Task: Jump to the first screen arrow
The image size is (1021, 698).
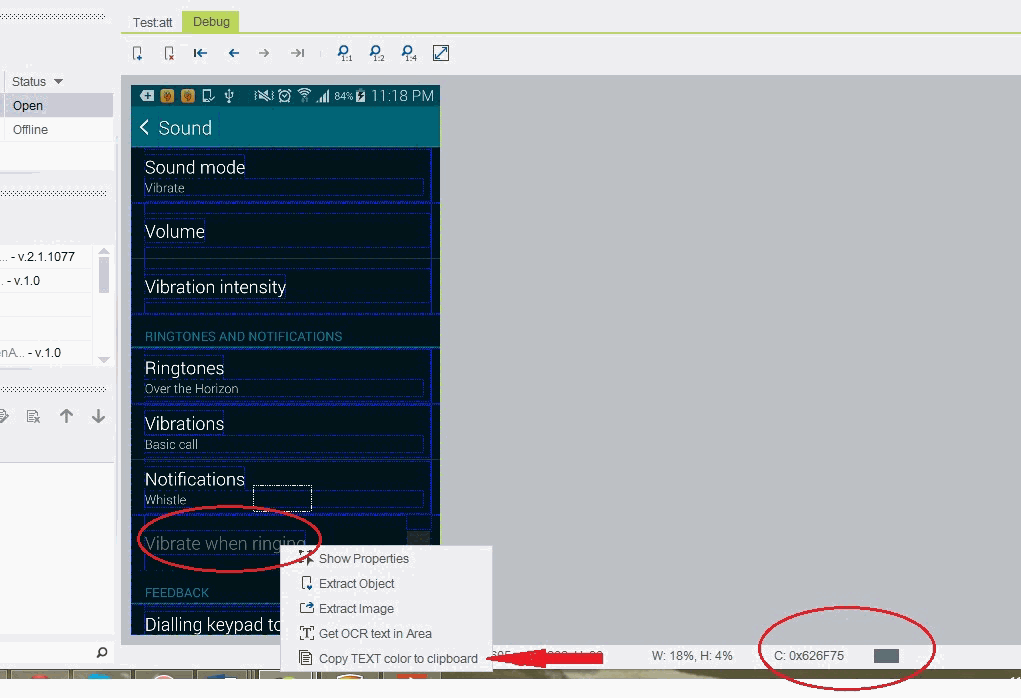Action: [x=200, y=53]
